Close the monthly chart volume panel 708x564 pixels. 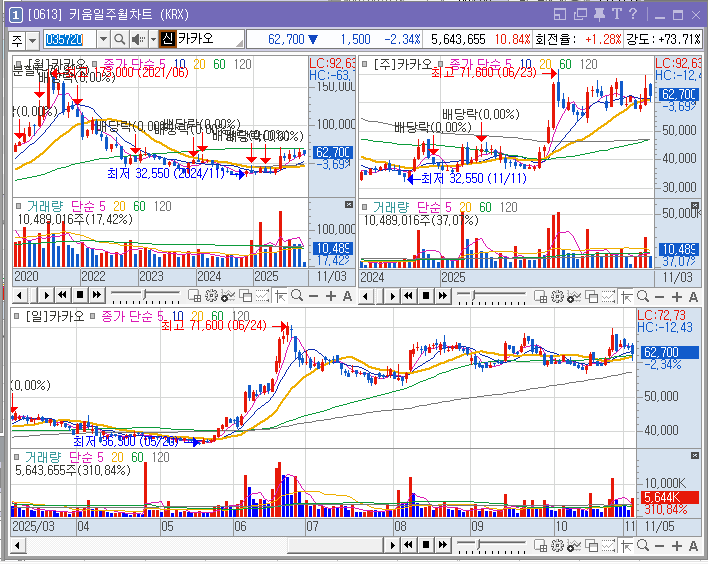349,205
